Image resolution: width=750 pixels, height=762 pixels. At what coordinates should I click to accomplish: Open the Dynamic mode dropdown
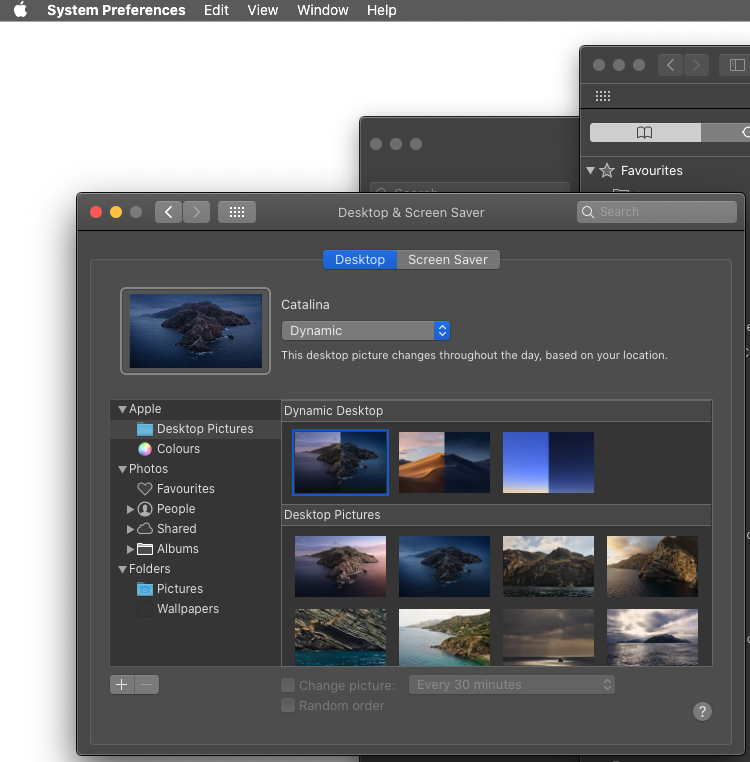(x=366, y=331)
